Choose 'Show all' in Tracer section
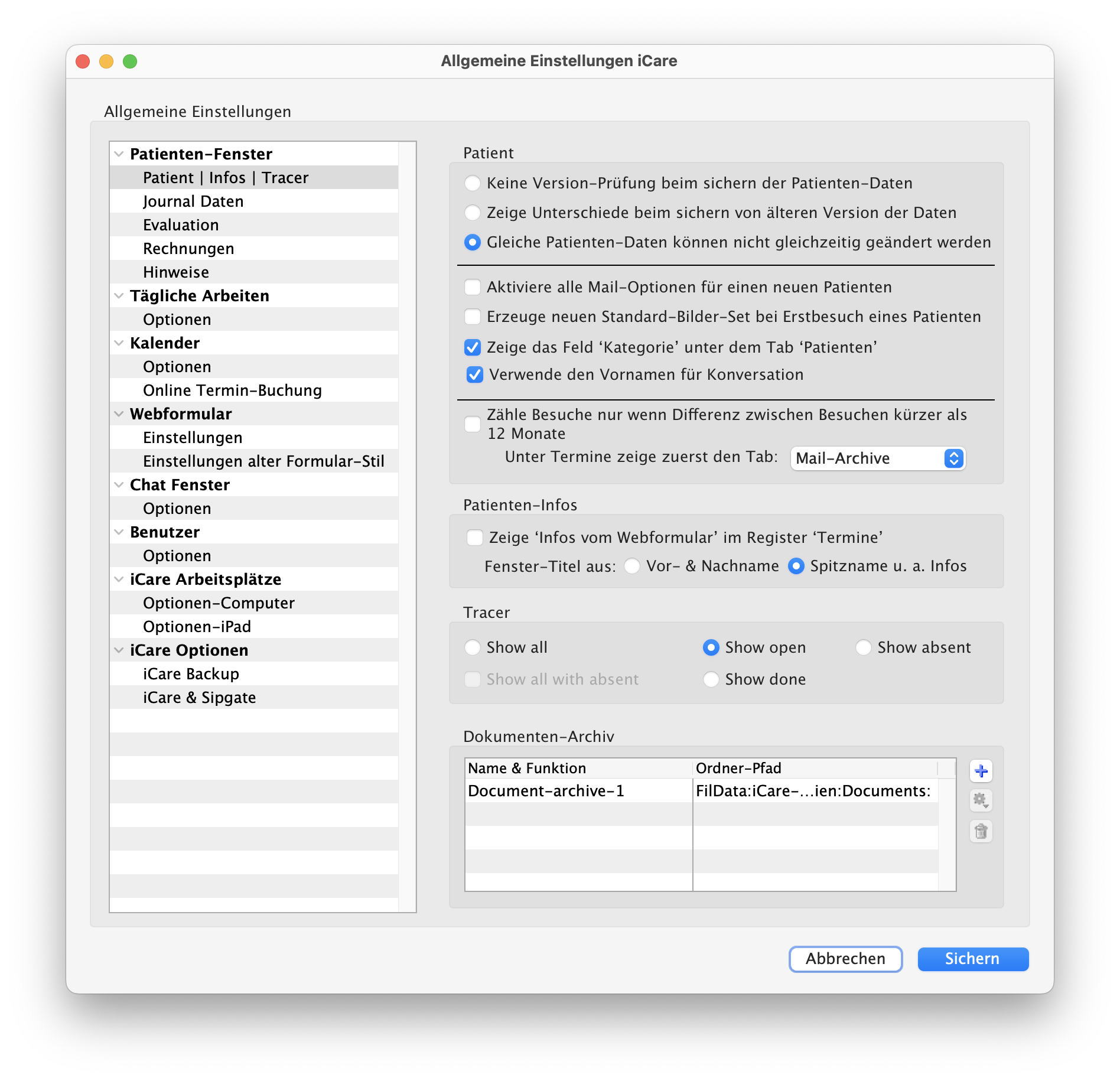This screenshot has height=1081, width=1120. (473, 648)
